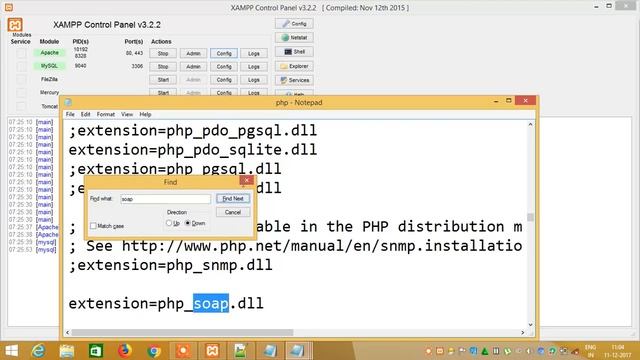
Task: Open XAMPP global Config with the wrench icon
Action: point(294,24)
